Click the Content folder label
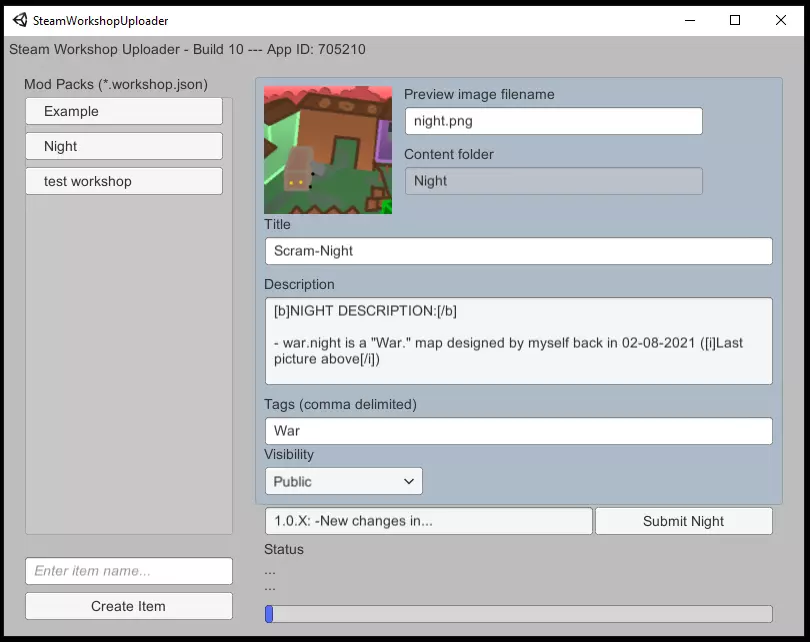Viewport: 810px width, 642px height. pos(449,154)
